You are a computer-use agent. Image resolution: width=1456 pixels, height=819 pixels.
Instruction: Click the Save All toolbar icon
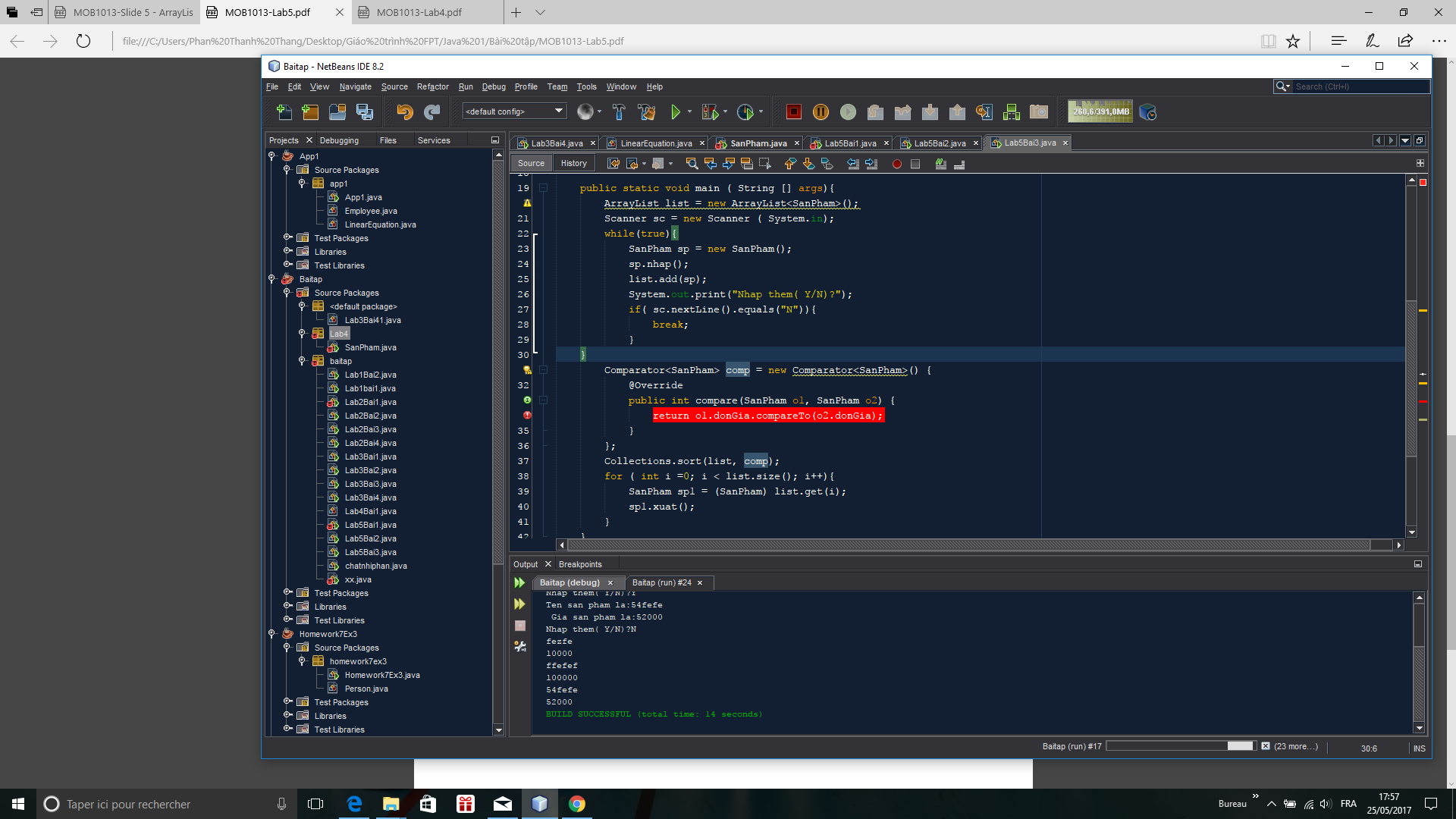pos(365,112)
